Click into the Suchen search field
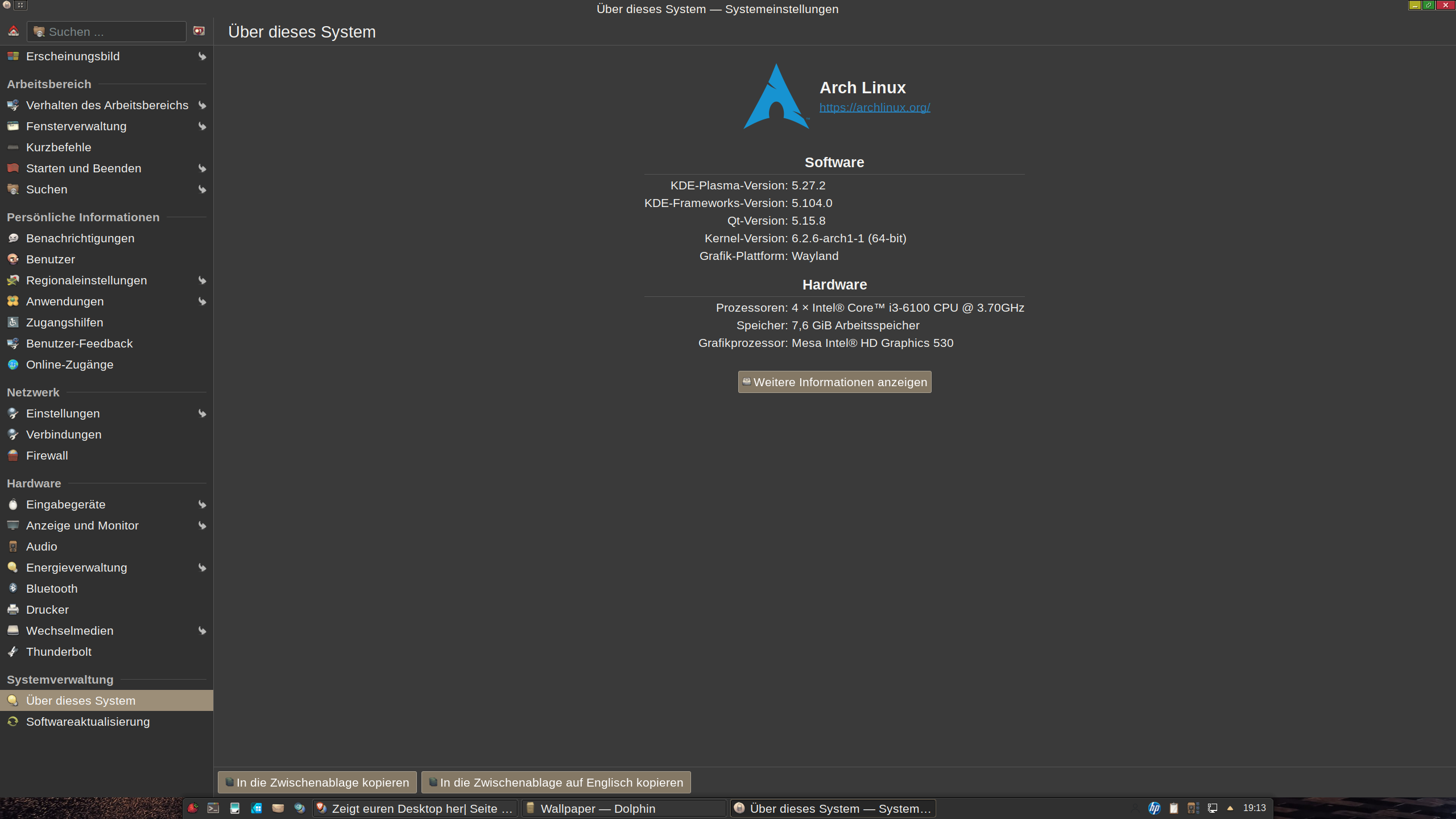Screen dimensions: 1456x819 click(x=114, y=32)
